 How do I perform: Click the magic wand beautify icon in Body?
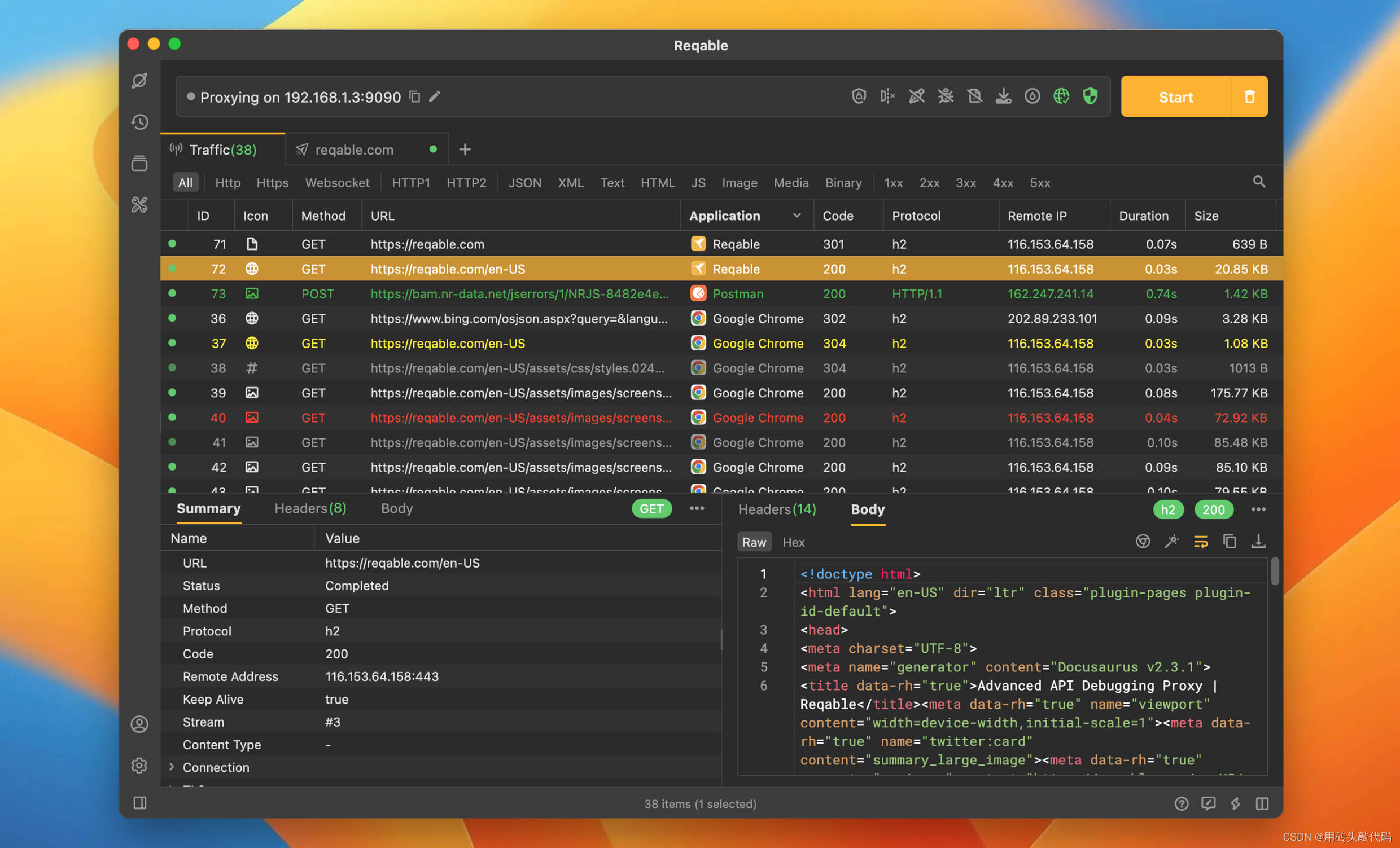click(1171, 541)
